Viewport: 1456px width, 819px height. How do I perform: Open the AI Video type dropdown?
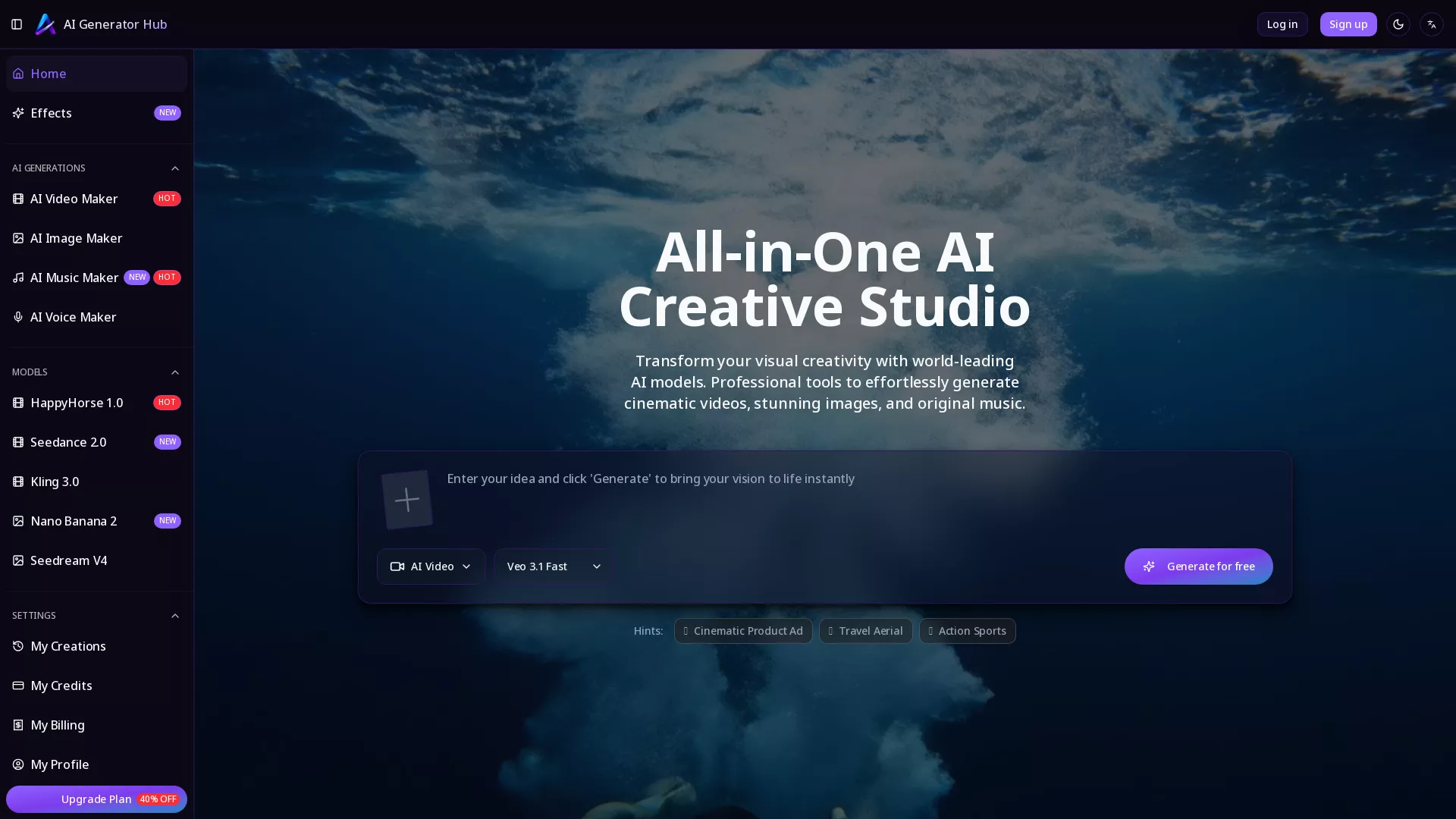click(430, 566)
